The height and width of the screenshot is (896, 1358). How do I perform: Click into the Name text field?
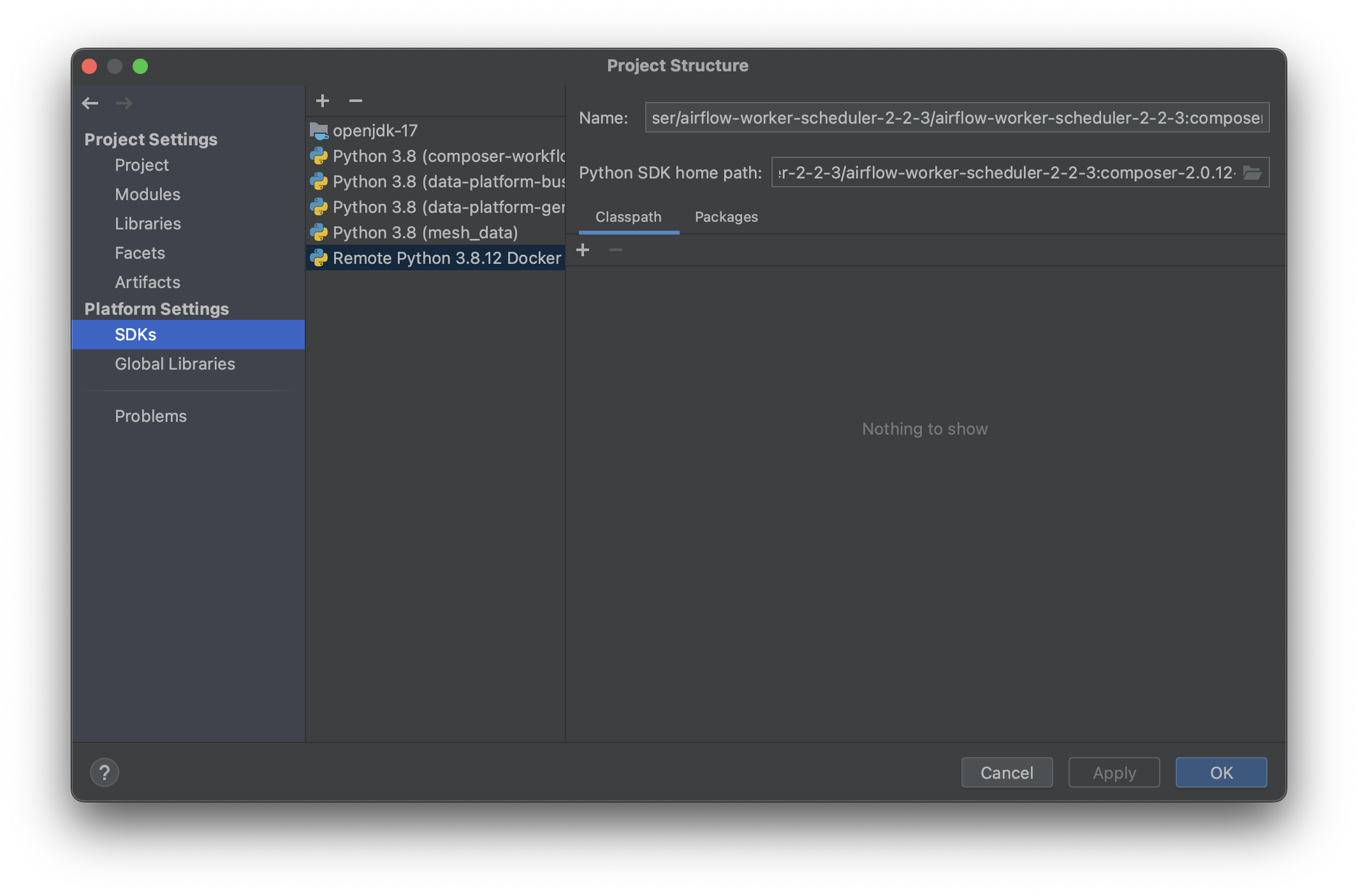click(x=956, y=118)
